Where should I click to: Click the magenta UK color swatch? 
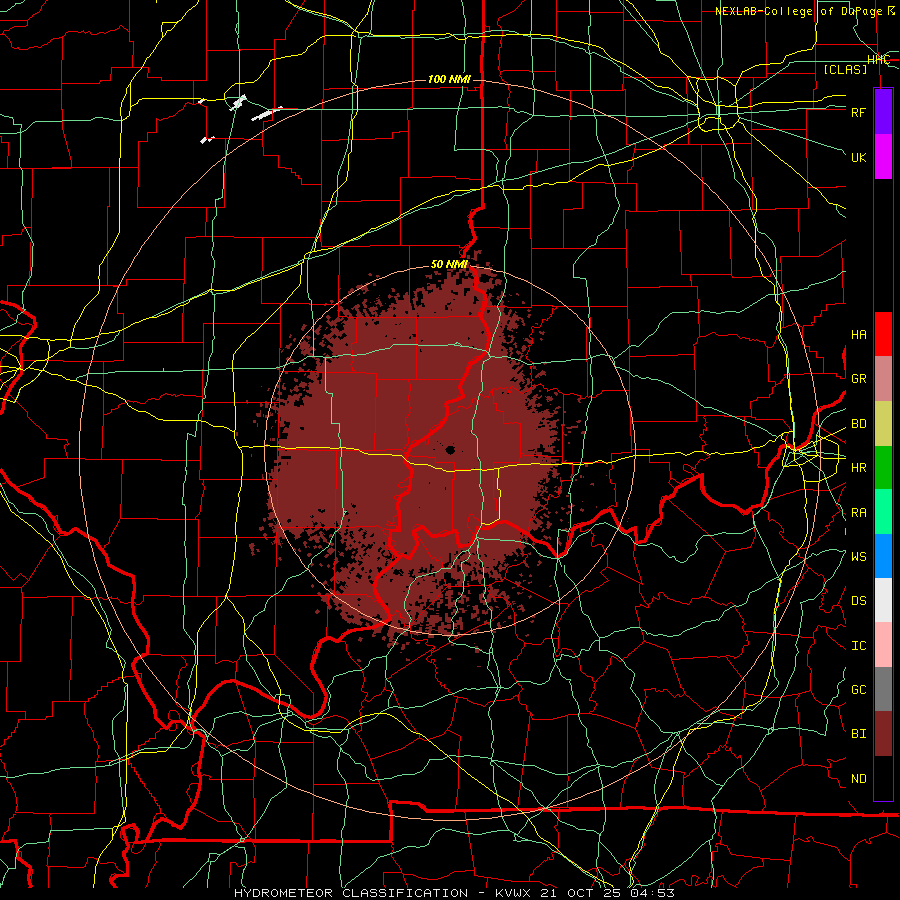coord(883,157)
